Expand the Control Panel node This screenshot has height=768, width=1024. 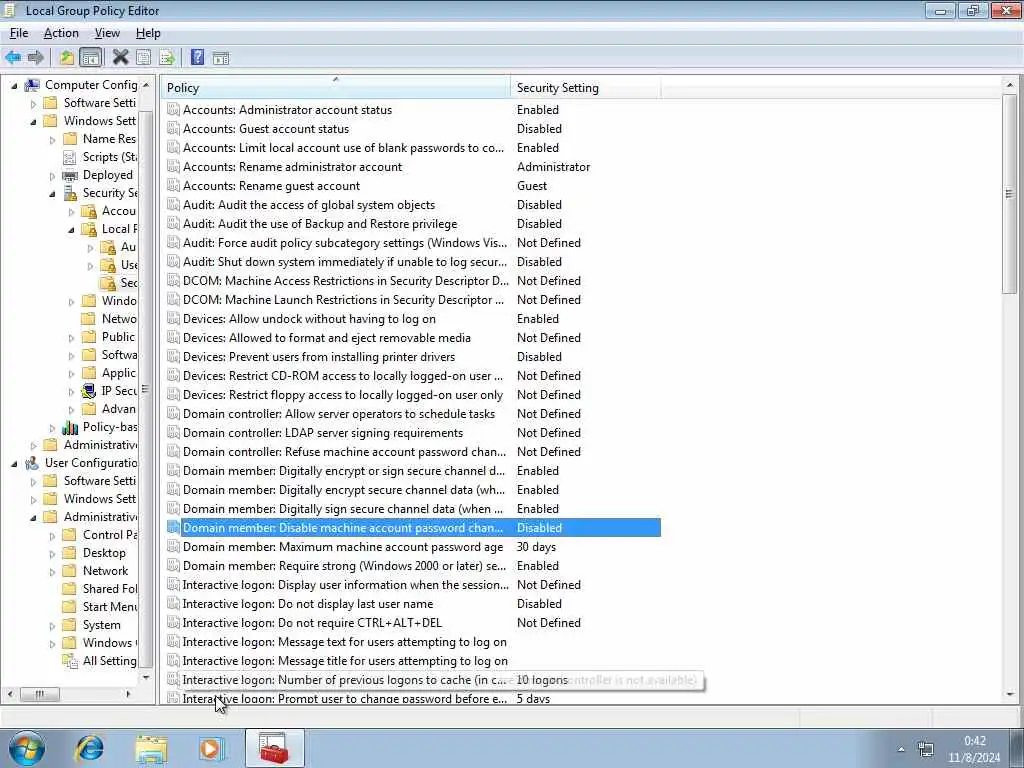[52, 536]
